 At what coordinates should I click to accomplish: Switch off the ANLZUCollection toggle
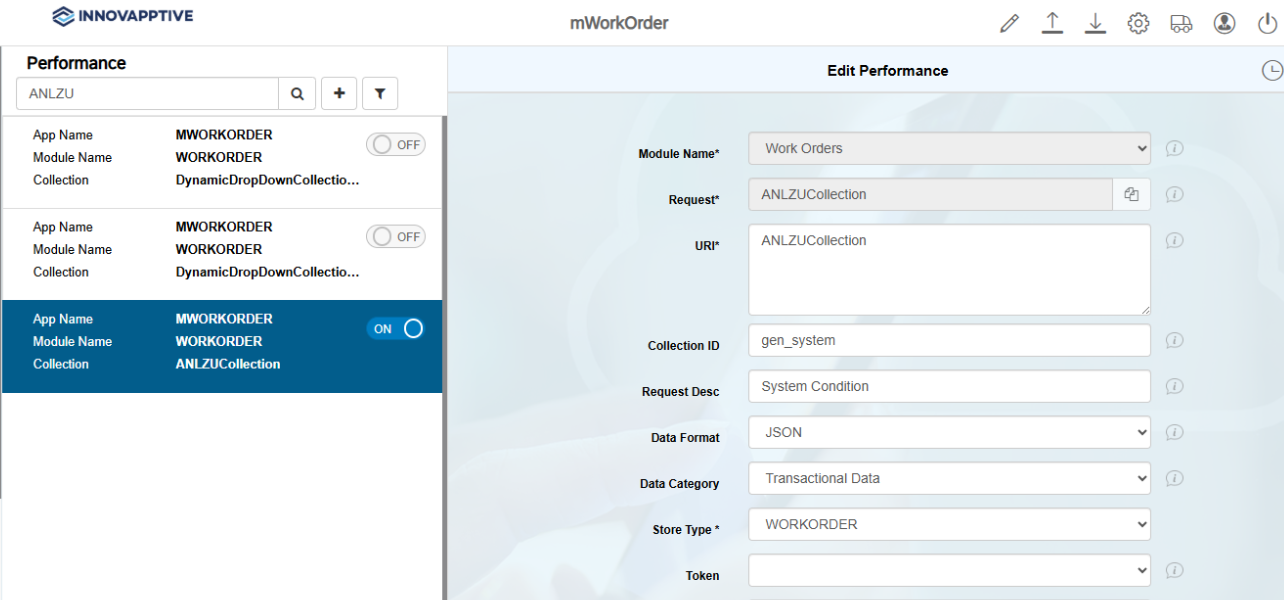(396, 329)
